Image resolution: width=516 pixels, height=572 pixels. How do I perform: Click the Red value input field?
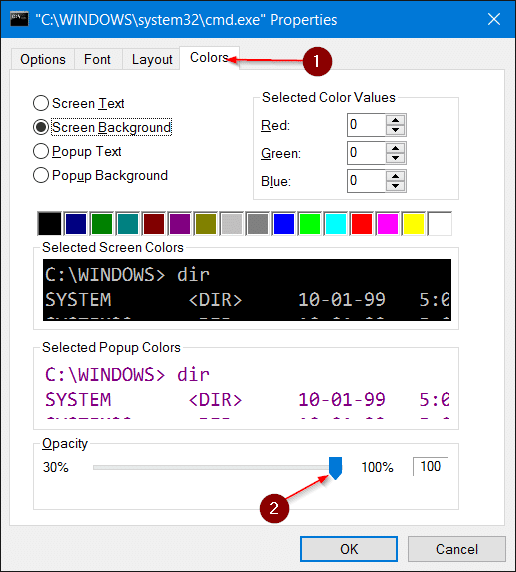pyautogui.click(x=366, y=125)
